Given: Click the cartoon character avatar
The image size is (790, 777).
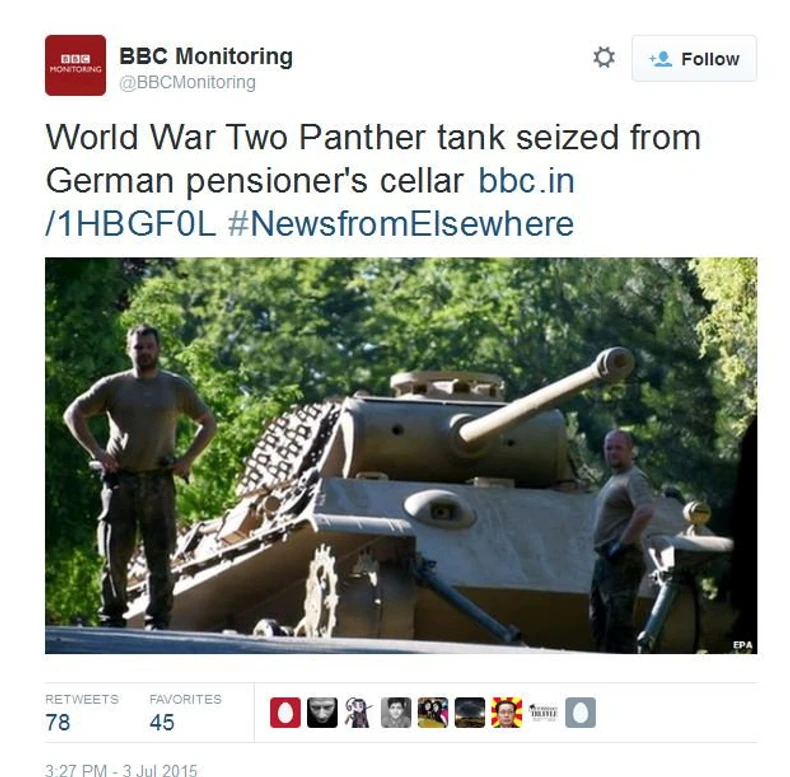Looking at the screenshot, I should (x=359, y=713).
